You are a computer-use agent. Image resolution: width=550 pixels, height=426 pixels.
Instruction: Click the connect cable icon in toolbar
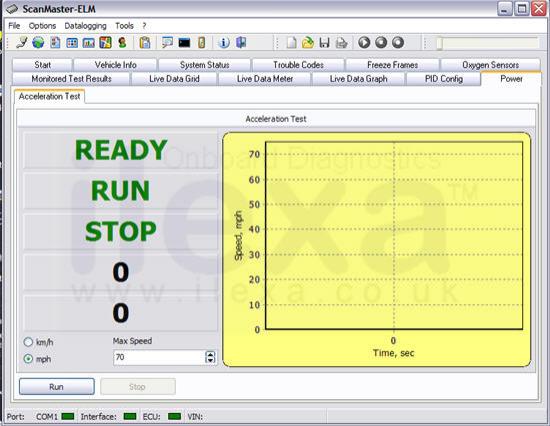[22, 43]
